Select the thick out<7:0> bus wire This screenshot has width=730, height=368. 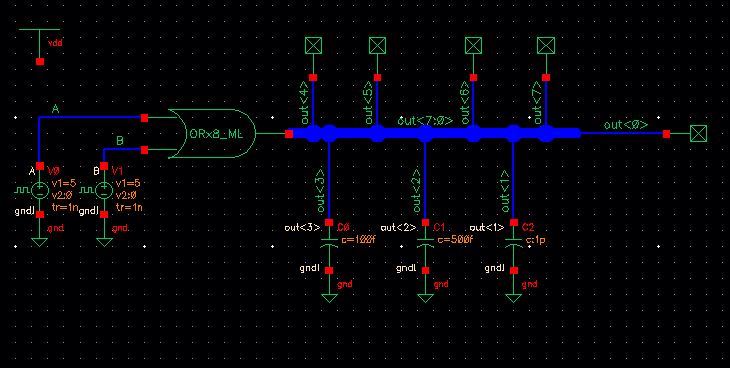coord(434,134)
